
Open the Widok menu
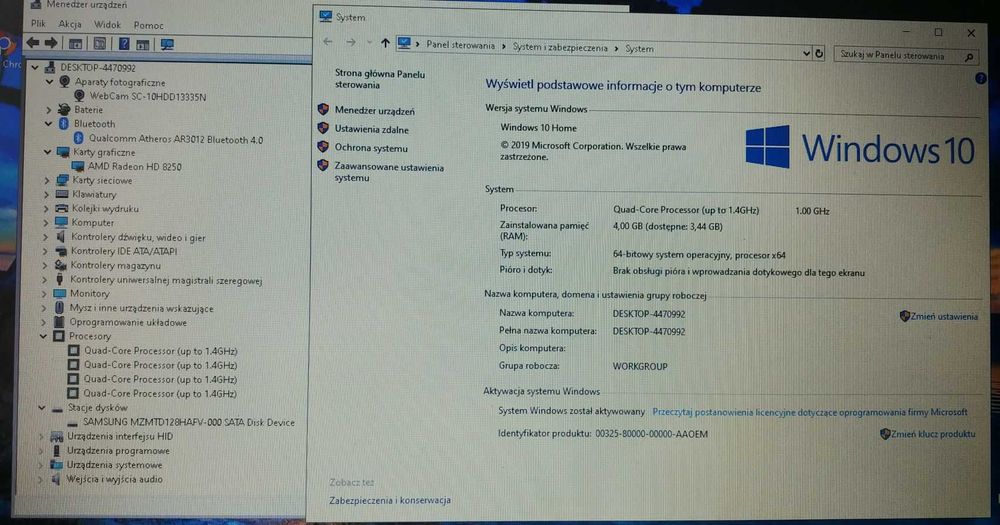pos(107,24)
